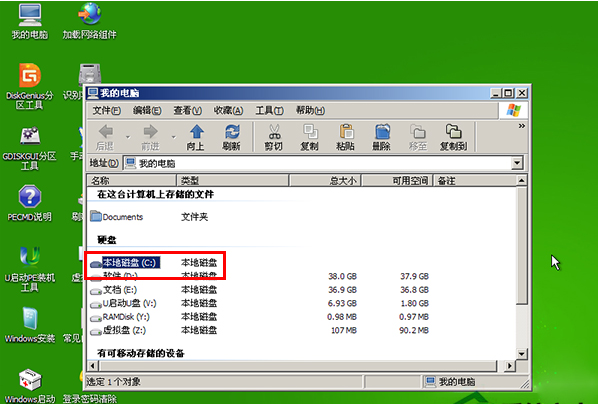598x404 pixels.
Task: Open the 文件(F) menu
Action: coord(107,111)
